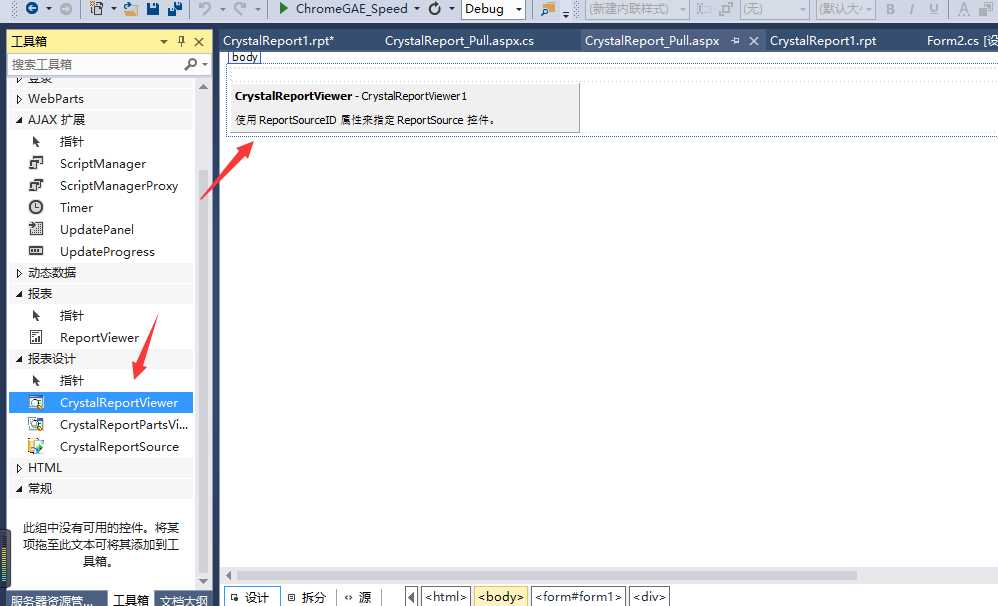Close the CrystalReport_Pull.aspx tab
998x606 pixels.
pyautogui.click(x=754, y=41)
